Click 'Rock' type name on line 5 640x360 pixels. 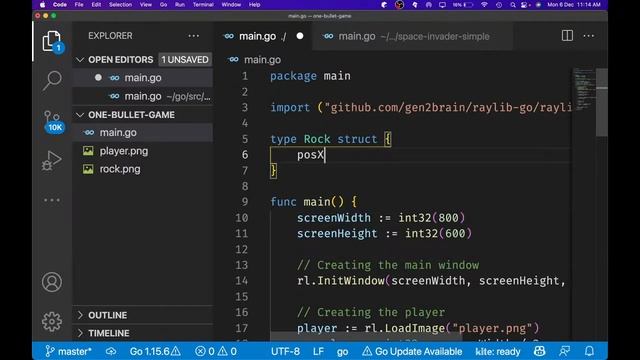coord(317,139)
